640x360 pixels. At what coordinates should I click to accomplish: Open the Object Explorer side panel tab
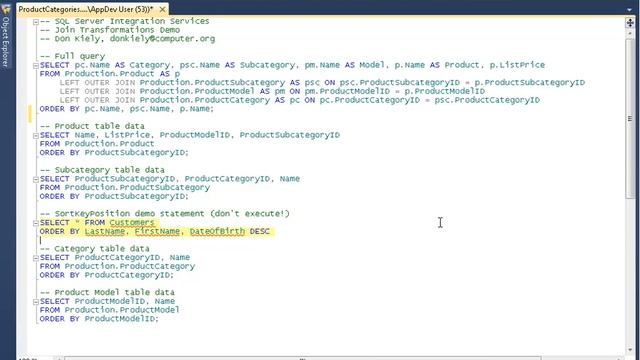click(x=5, y=41)
